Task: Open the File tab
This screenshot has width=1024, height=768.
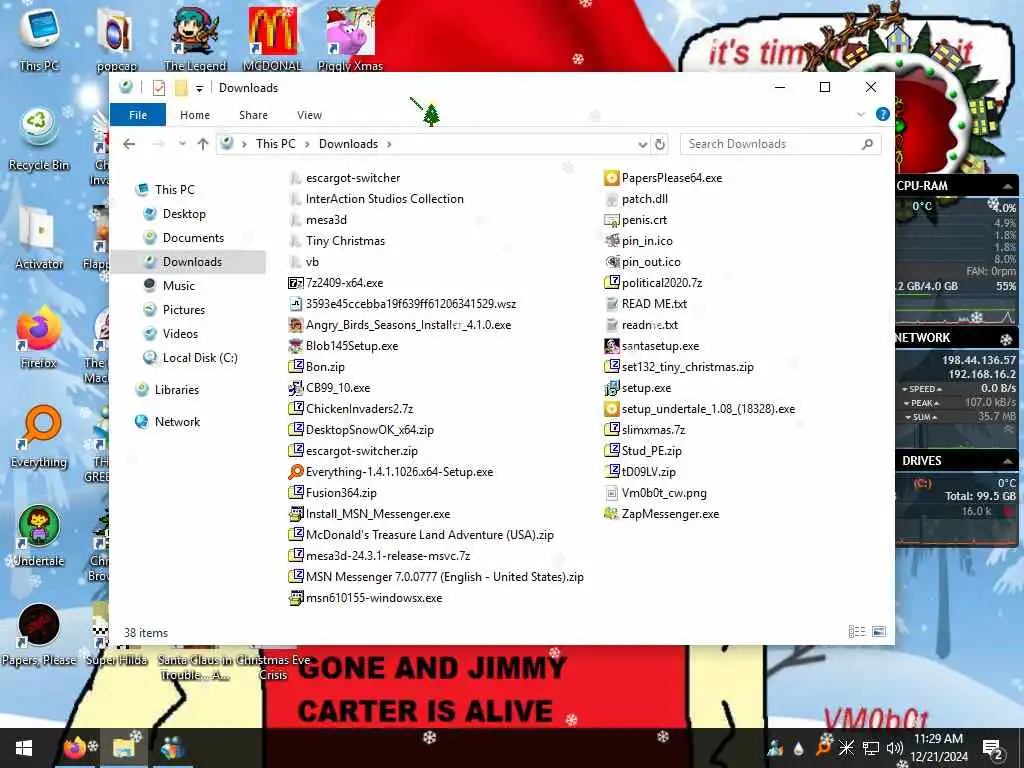Action: (138, 115)
